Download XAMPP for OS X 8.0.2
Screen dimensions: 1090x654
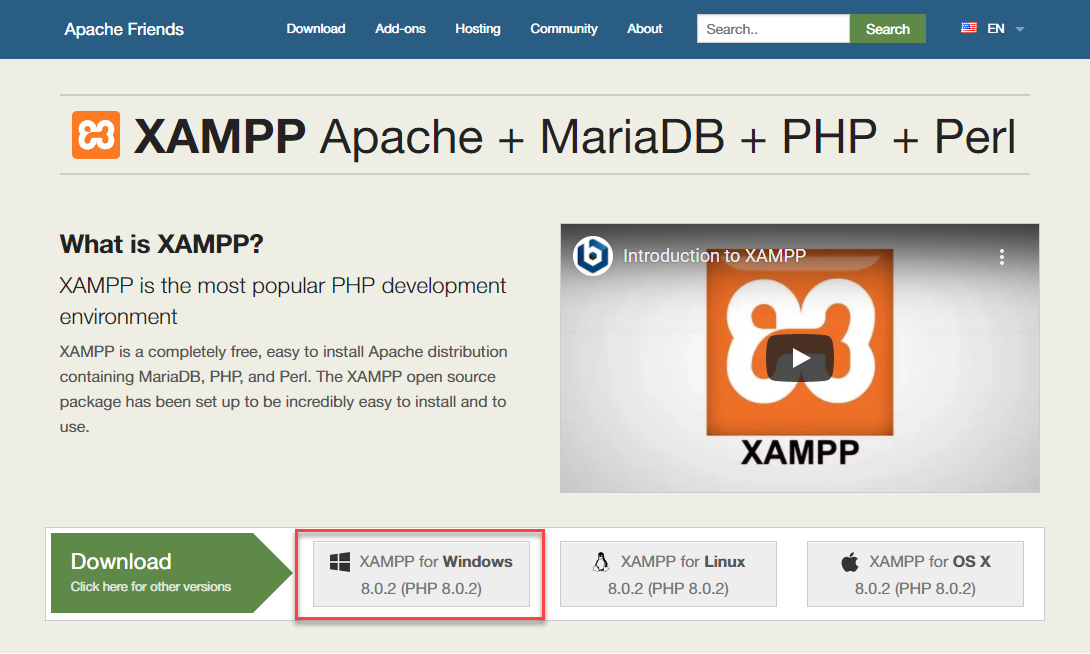coord(915,574)
